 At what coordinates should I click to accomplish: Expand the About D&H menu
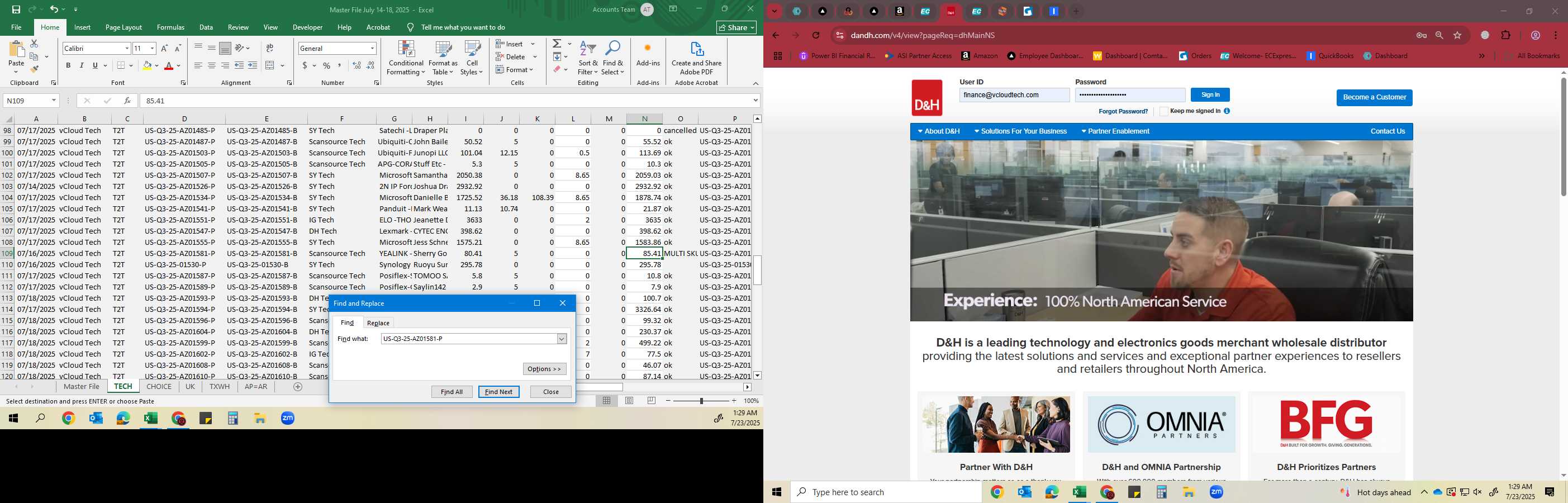[x=939, y=131]
